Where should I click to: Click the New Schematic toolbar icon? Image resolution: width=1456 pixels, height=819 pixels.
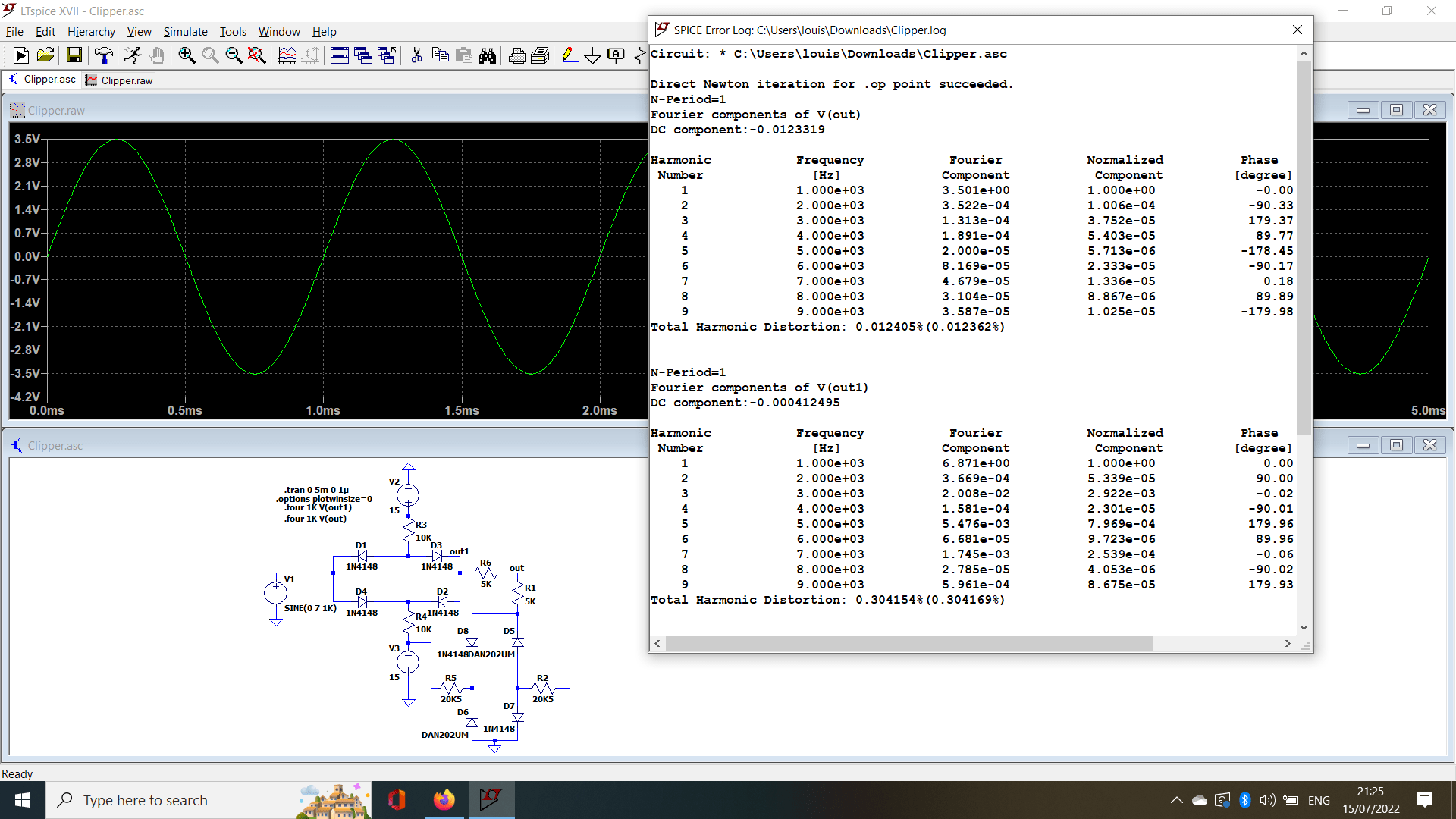[21, 55]
